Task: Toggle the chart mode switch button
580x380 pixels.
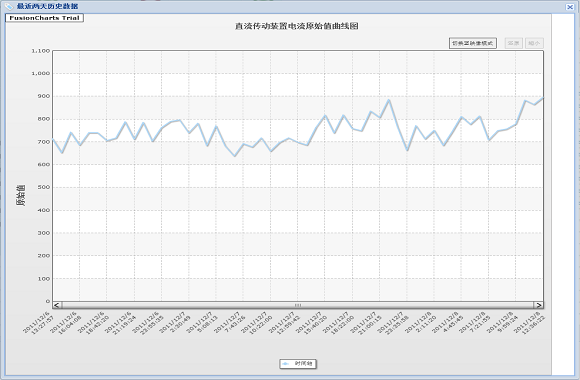Action: click(x=472, y=43)
